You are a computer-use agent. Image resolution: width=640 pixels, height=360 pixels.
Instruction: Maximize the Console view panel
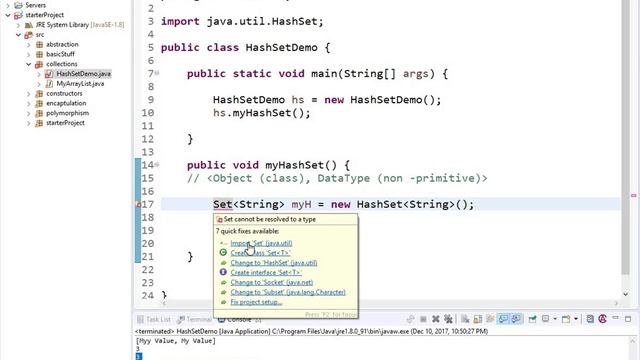(628, 319)
